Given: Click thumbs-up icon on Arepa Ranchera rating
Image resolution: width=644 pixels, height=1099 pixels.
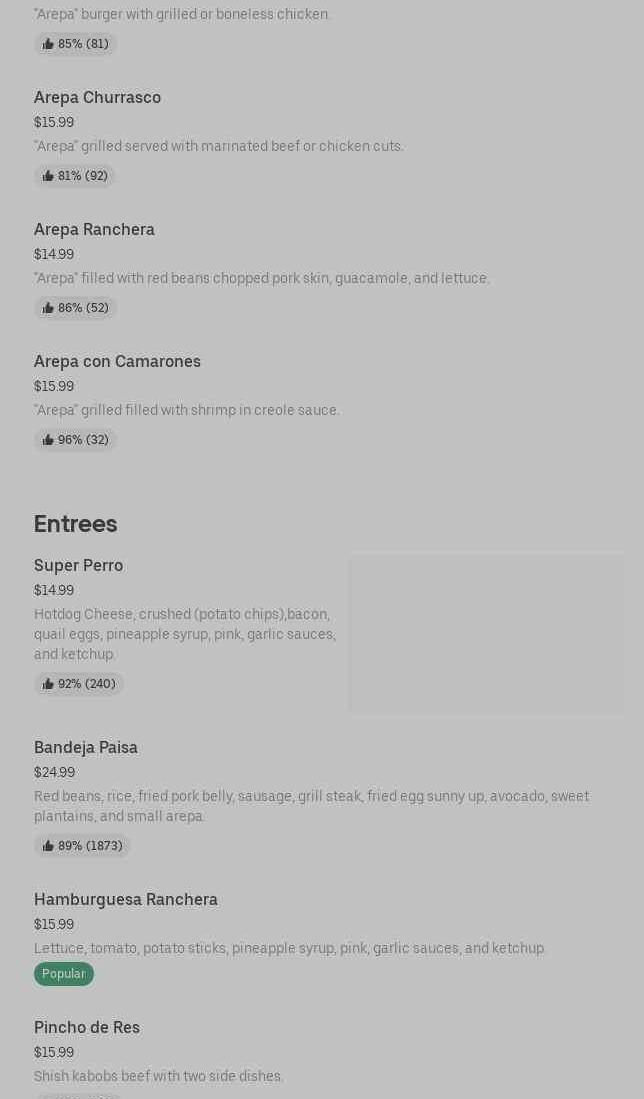Looking at the screenshot, I should 48,308.
